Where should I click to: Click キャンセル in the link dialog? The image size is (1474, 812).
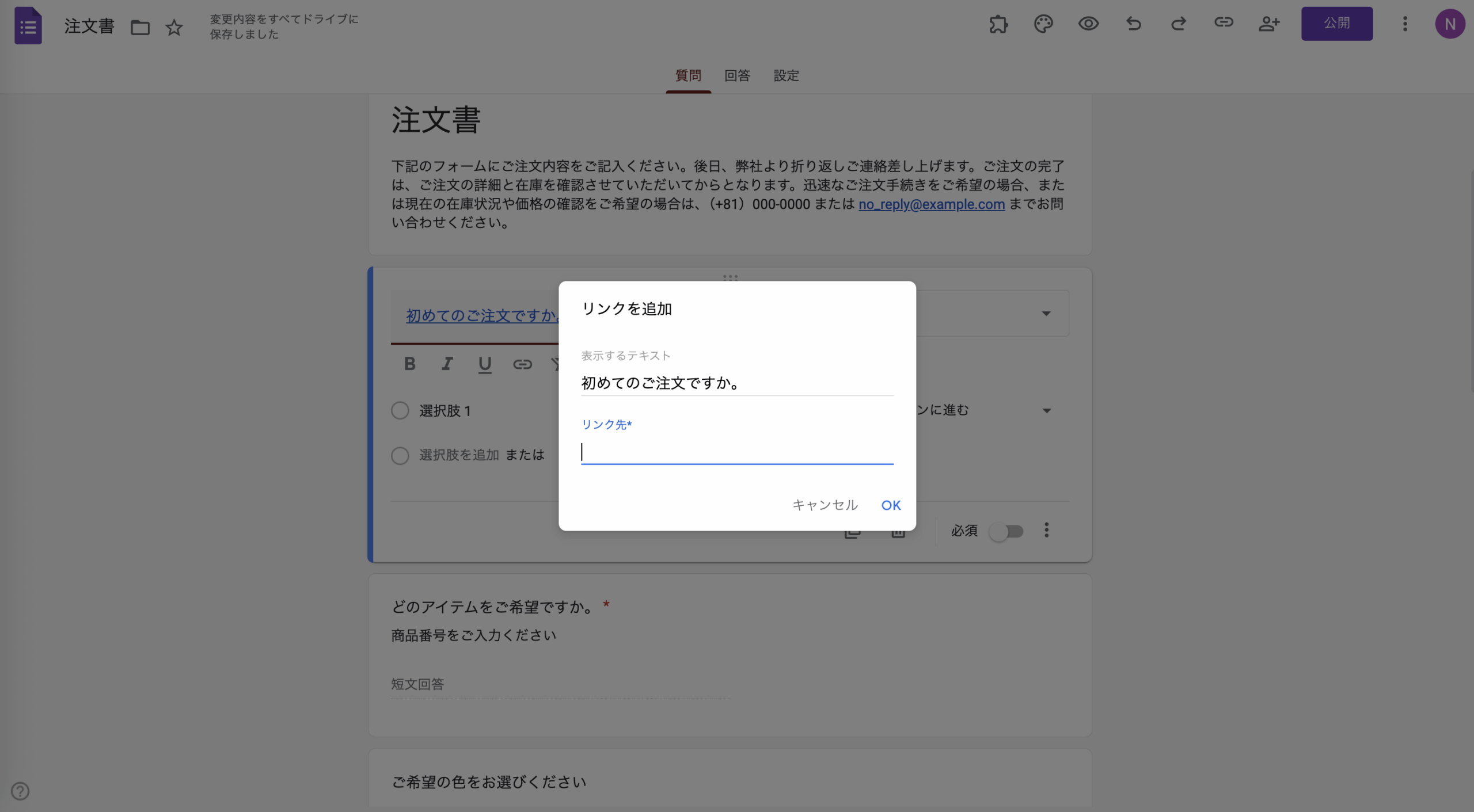point(825,505)
